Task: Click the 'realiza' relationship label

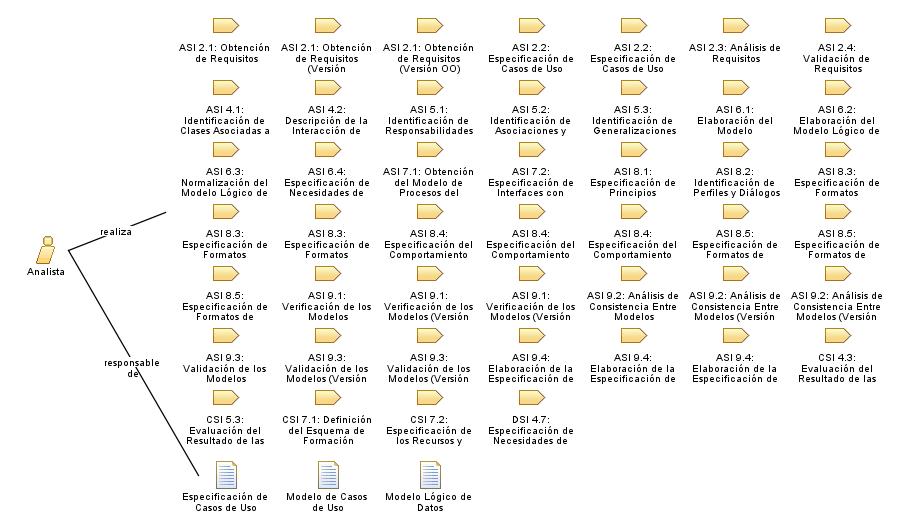Action: coord(115,231)
